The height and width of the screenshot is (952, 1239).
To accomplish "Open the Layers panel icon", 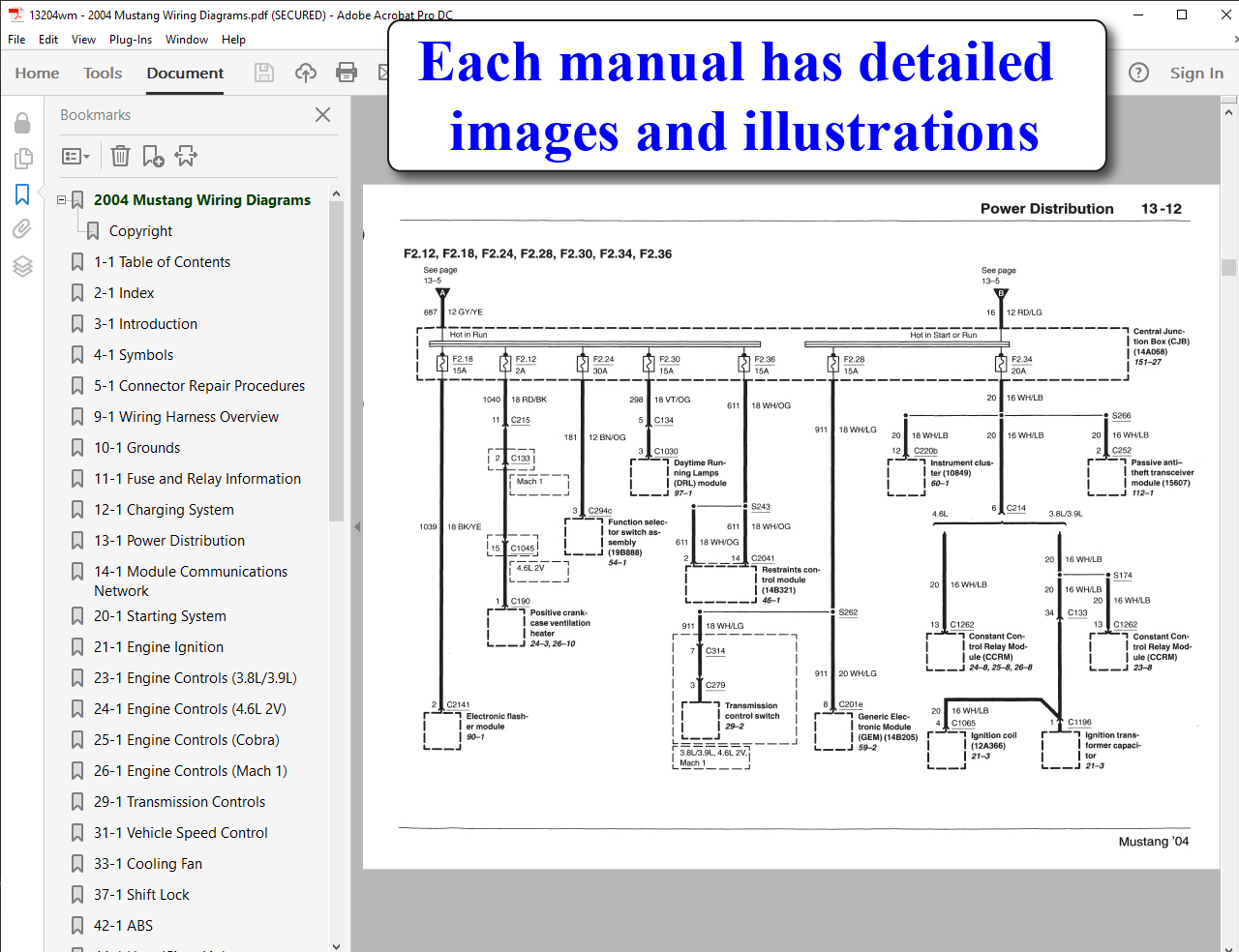I will point(22,266).
